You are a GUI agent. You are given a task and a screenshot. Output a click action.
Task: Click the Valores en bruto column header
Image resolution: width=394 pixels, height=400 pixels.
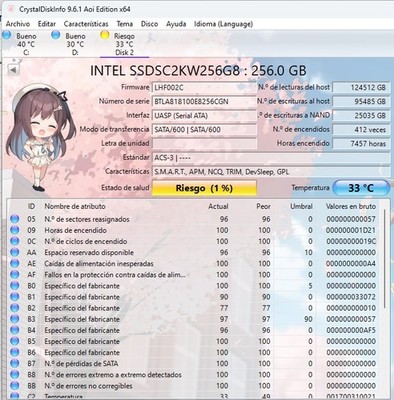tap(351, 206)
